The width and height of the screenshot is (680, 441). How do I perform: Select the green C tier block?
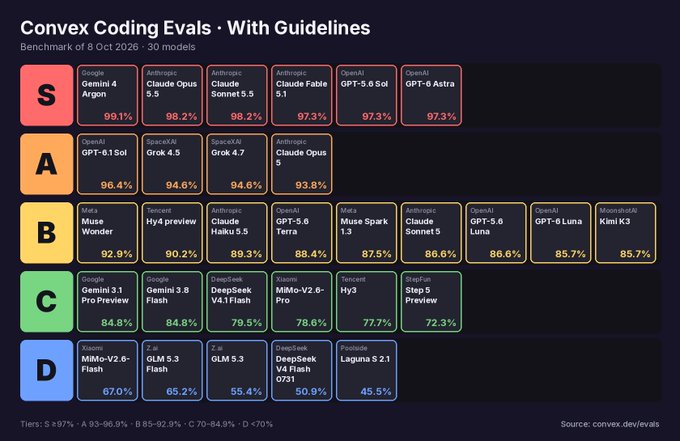pos(46,302)
